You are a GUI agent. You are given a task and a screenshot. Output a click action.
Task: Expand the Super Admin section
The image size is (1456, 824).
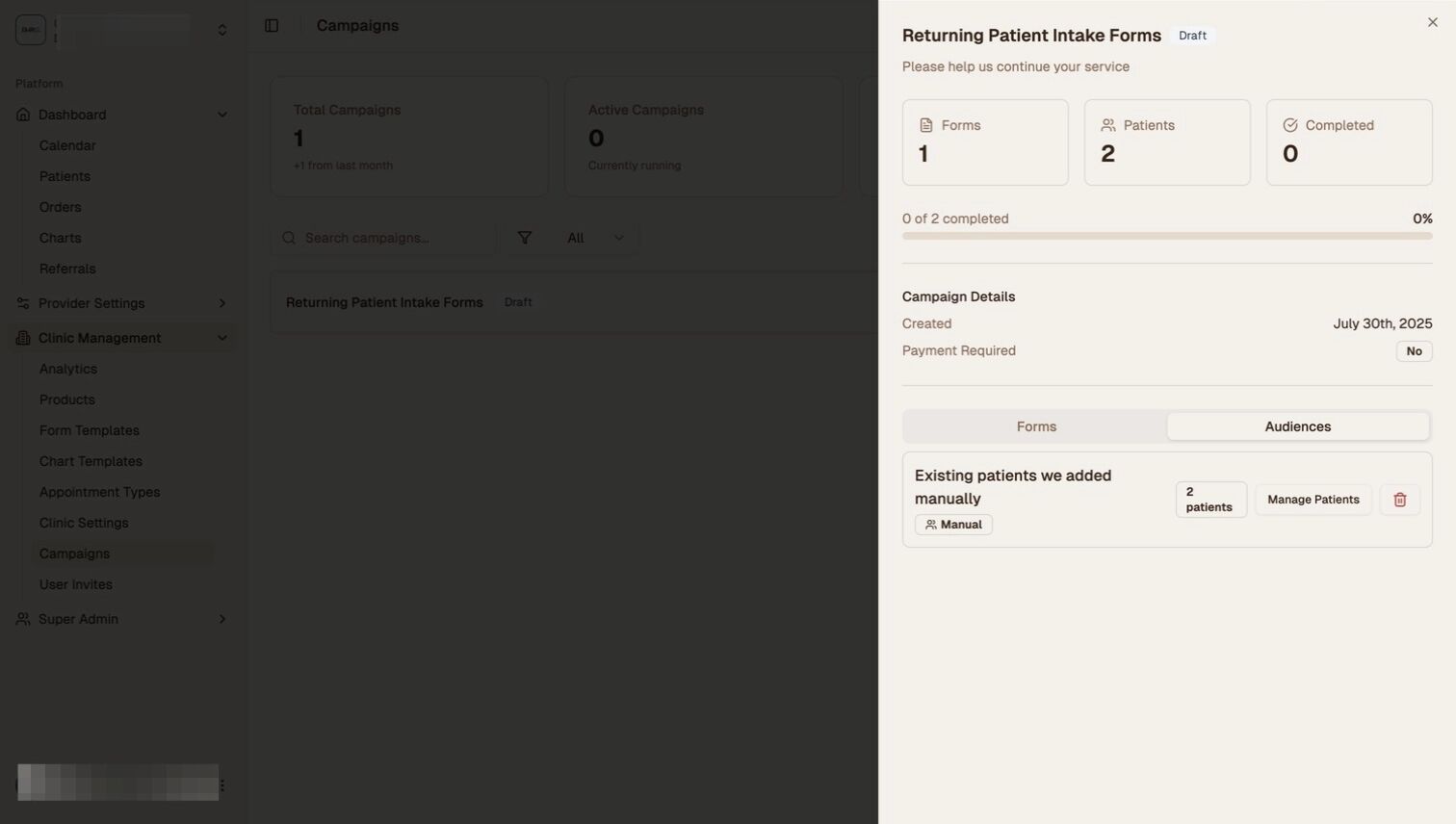coord(222,619)
